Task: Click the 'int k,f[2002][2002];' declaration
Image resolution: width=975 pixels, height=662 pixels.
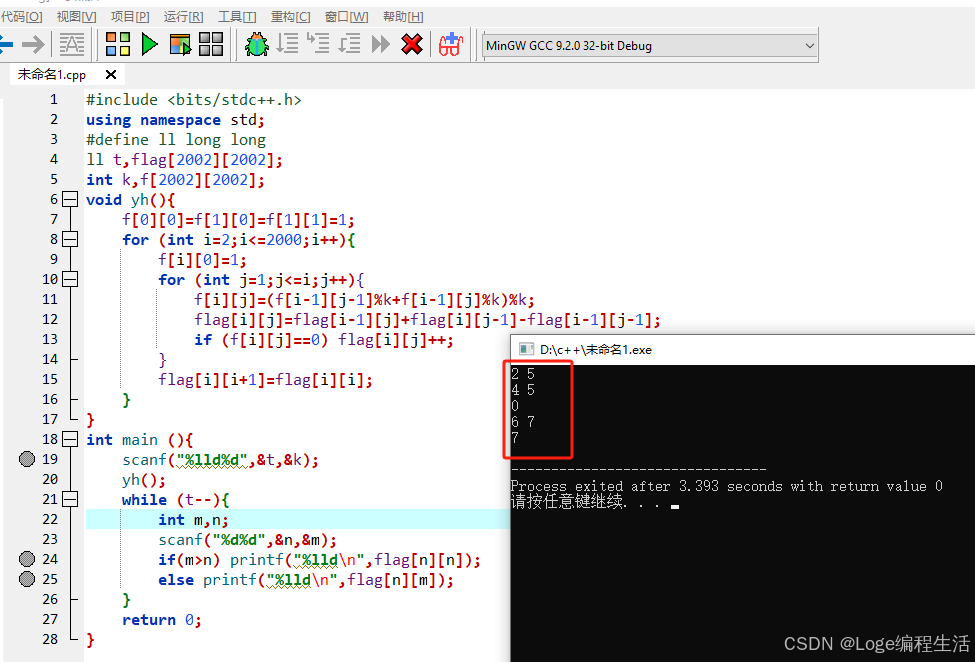Action: point(175,180)
